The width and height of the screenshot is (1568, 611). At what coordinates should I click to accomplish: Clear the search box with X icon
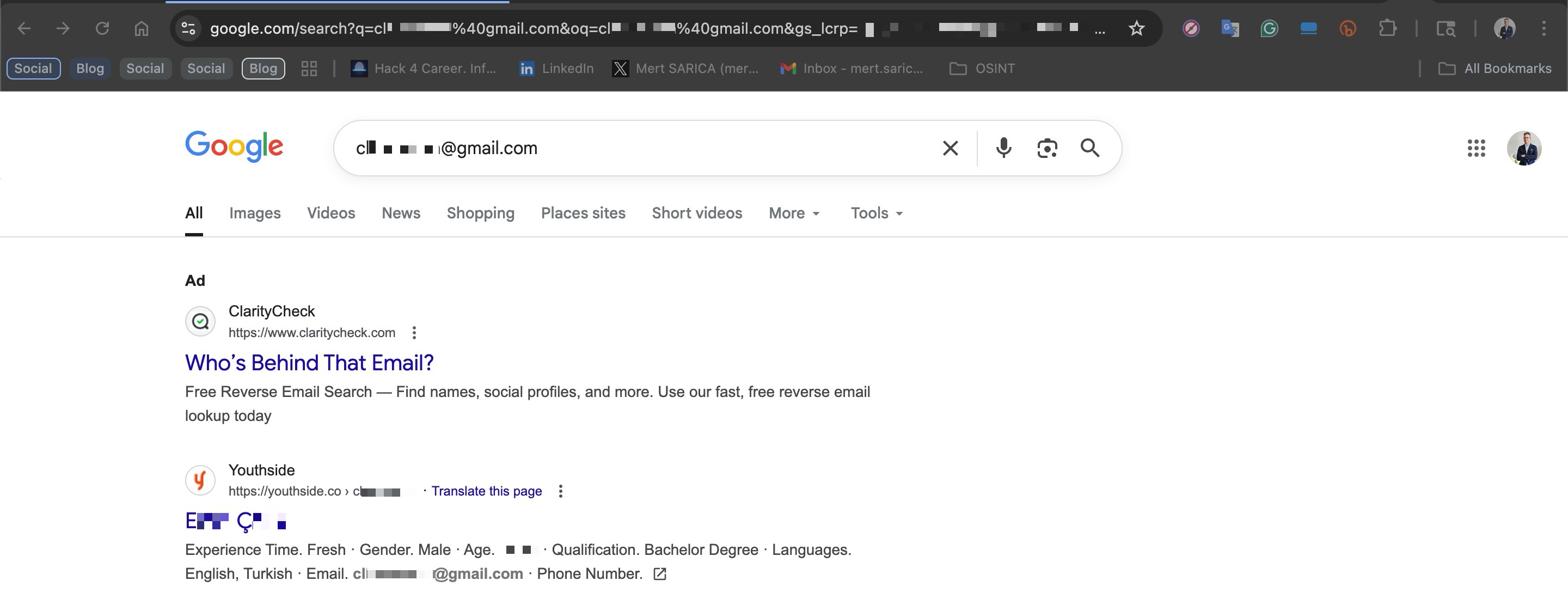click(950, 148)
